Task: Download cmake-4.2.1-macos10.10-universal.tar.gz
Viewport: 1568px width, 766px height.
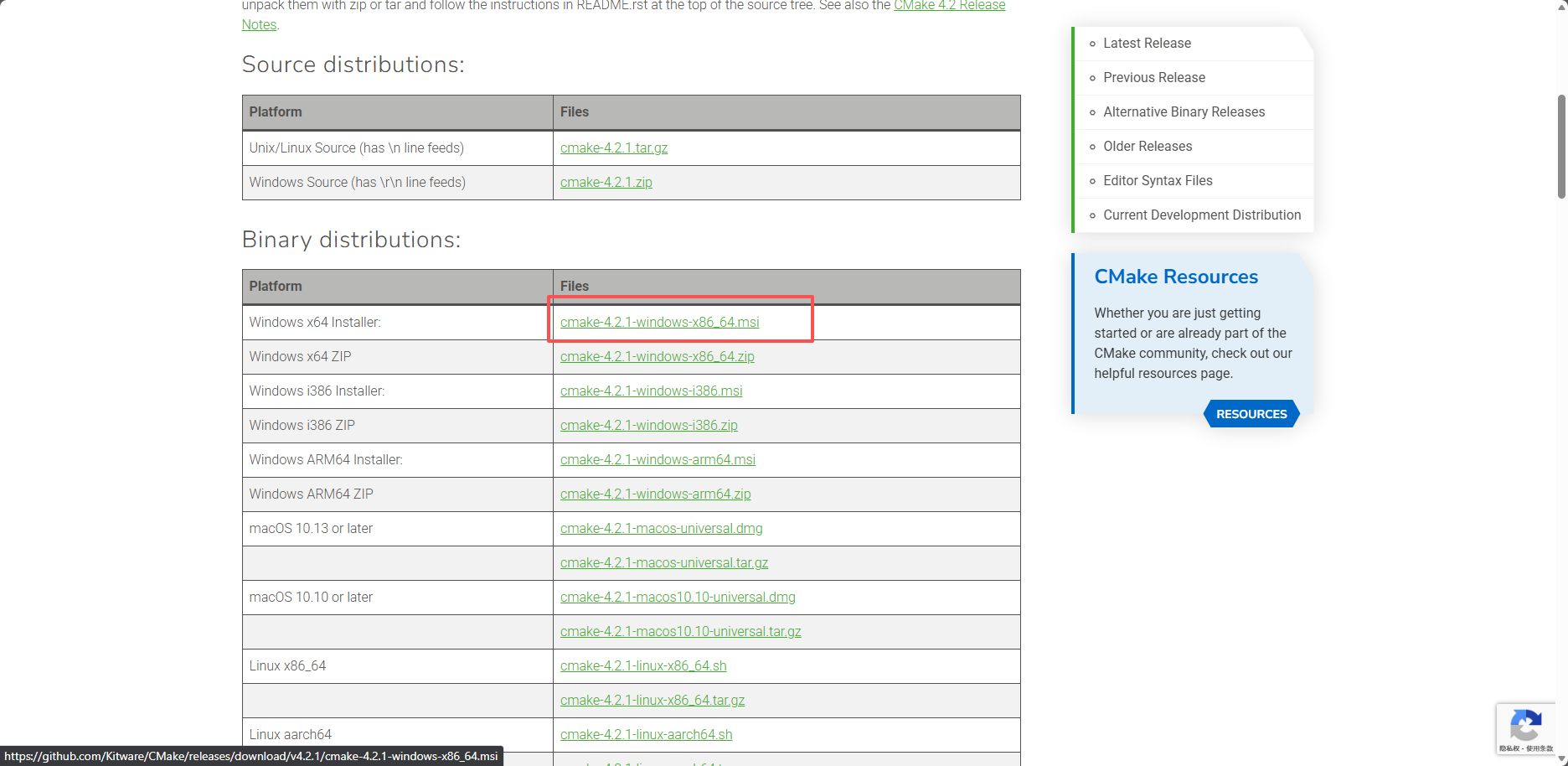Action: coord(681,631)
